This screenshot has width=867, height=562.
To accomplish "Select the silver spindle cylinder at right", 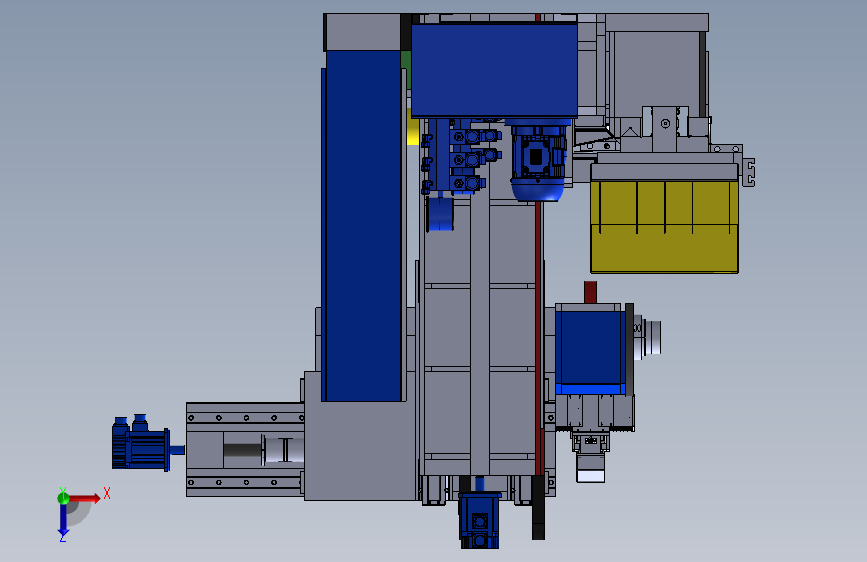I will [x=648, y=337].
